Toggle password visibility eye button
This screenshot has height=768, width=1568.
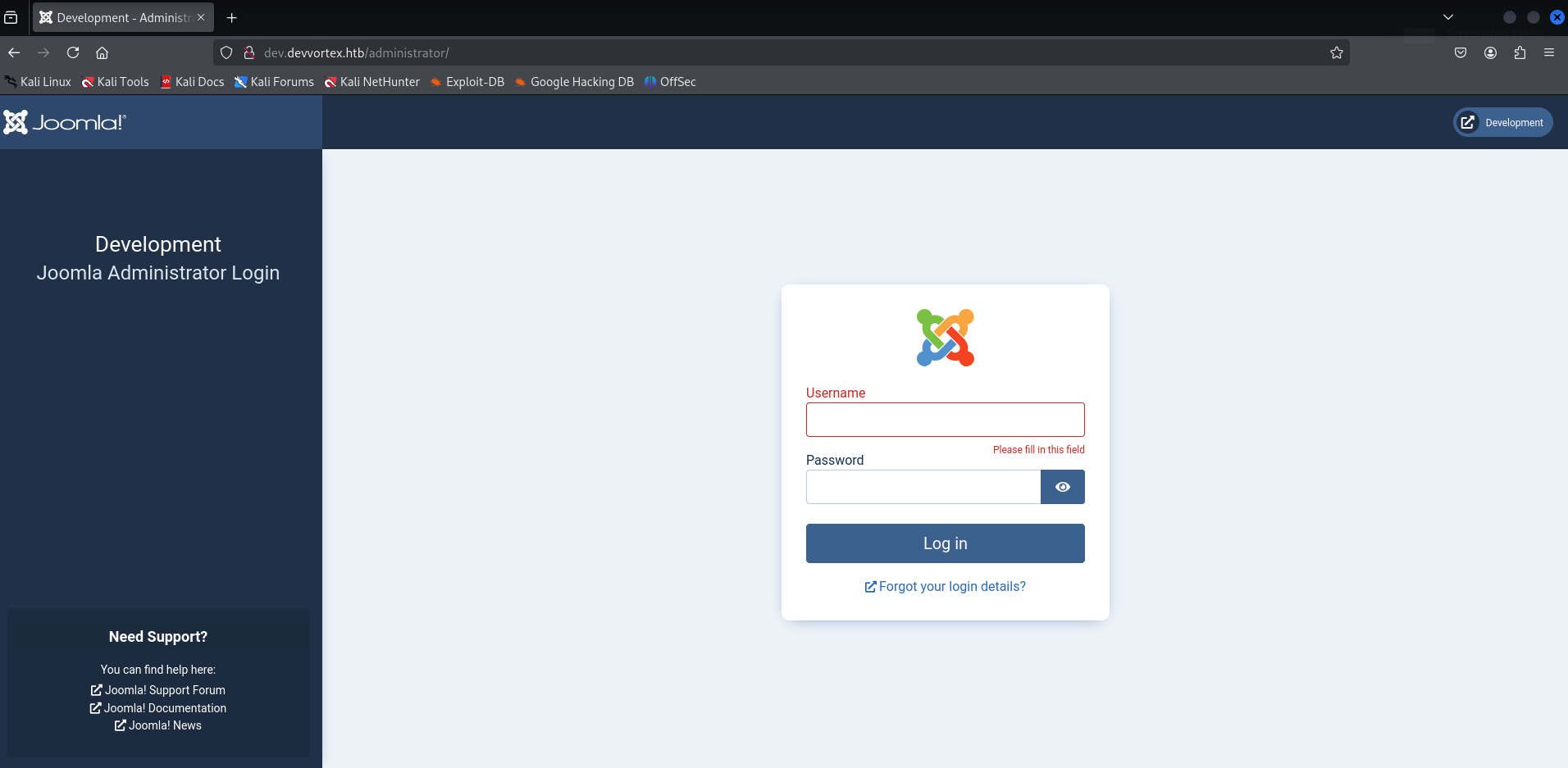click(1063, 487)
